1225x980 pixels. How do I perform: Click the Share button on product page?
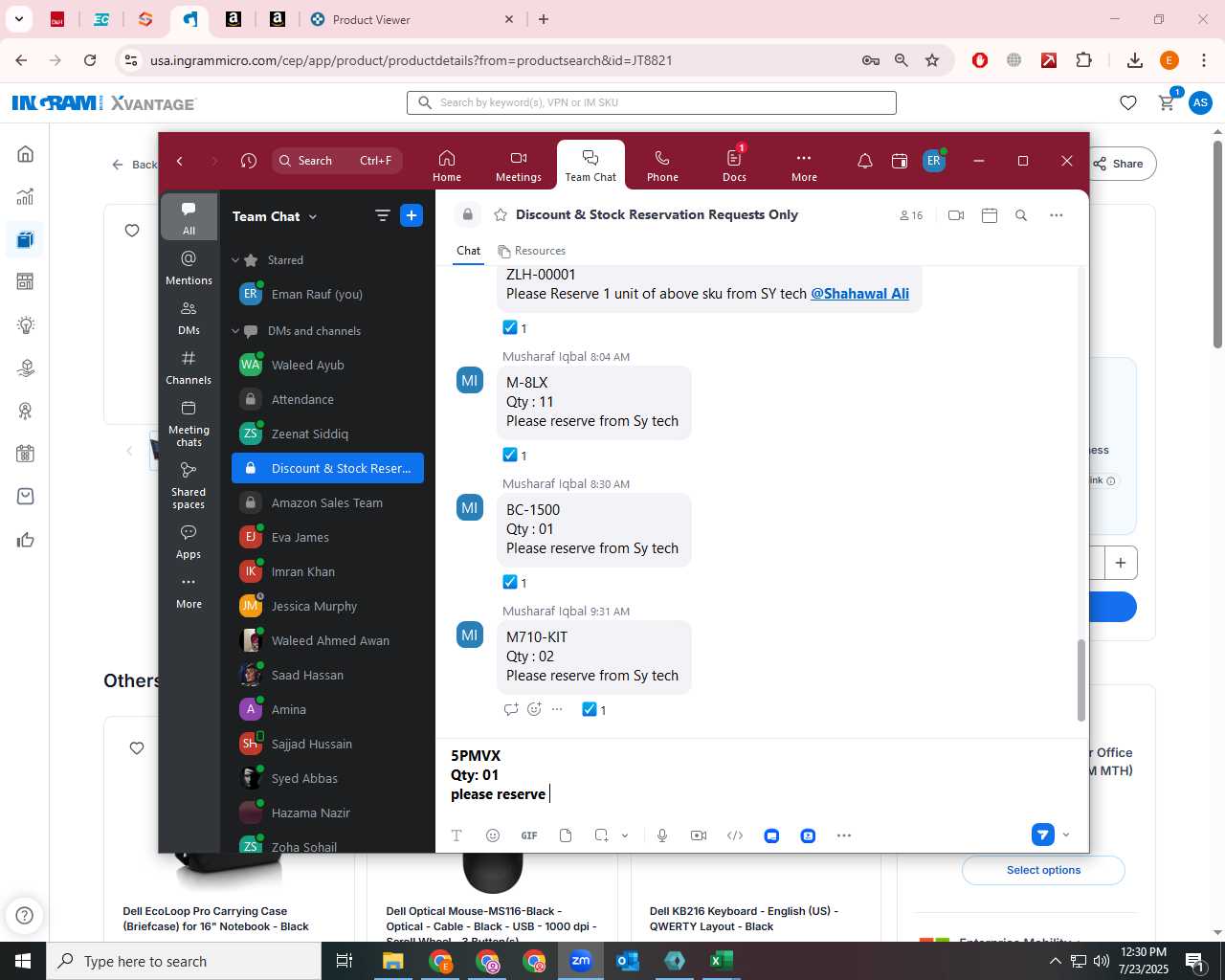coord(1119,164)
